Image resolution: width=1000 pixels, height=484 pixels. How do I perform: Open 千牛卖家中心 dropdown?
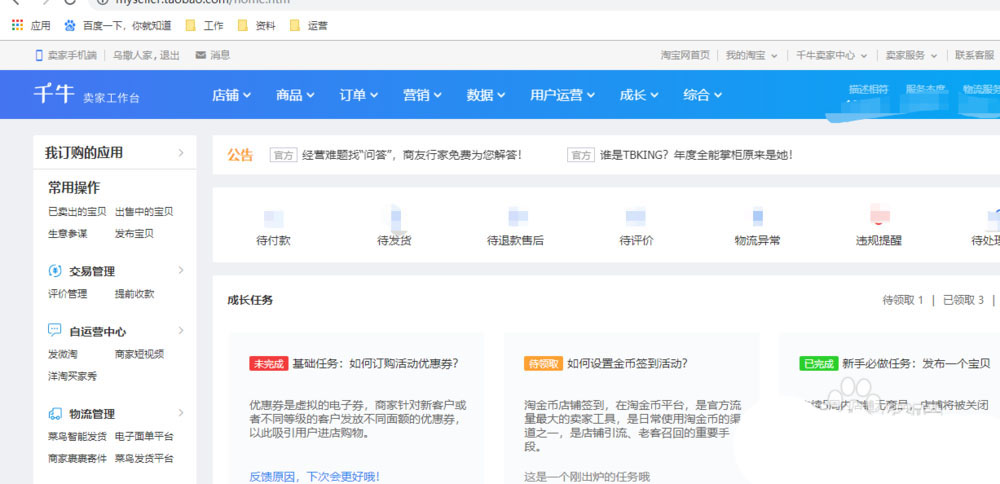tap(832, 55)
